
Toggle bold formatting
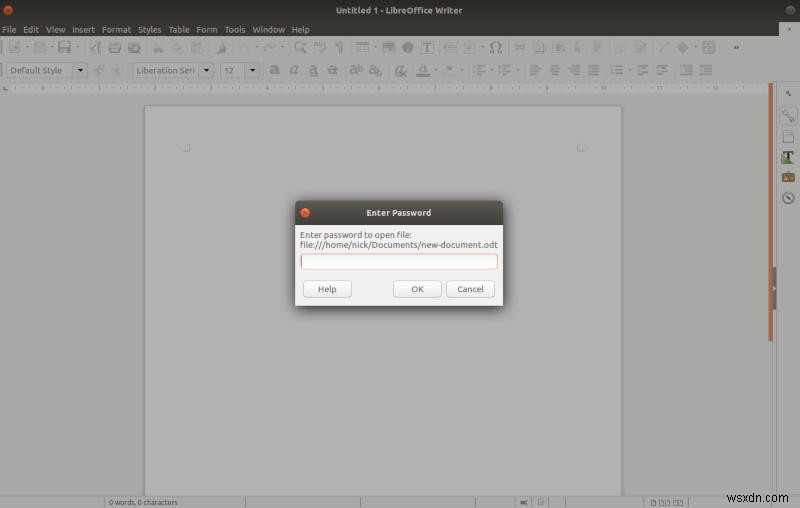click(274, 70)
